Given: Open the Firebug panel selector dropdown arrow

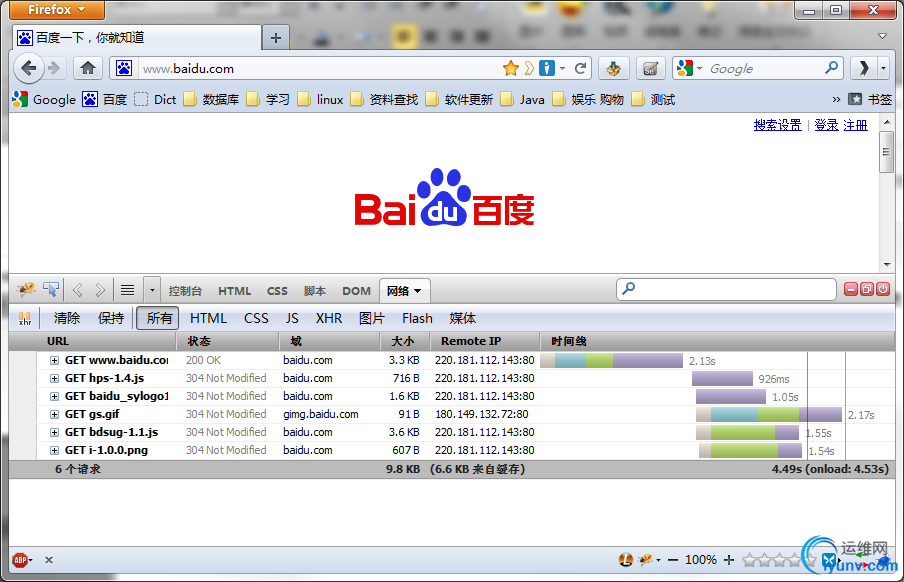Looking at the screenshot, I should [x=152, y=290].
